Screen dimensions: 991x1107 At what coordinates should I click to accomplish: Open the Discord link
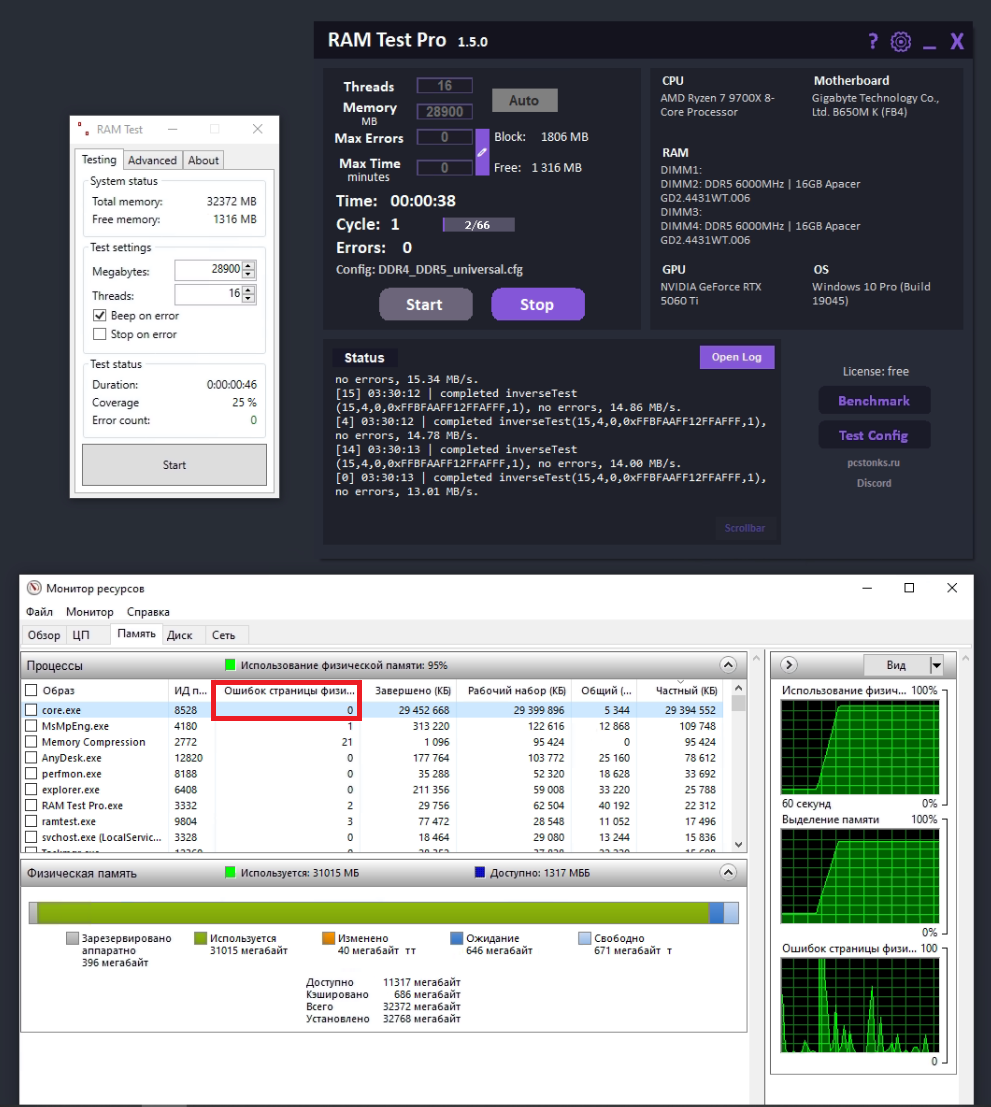click(x=874, y=484)
